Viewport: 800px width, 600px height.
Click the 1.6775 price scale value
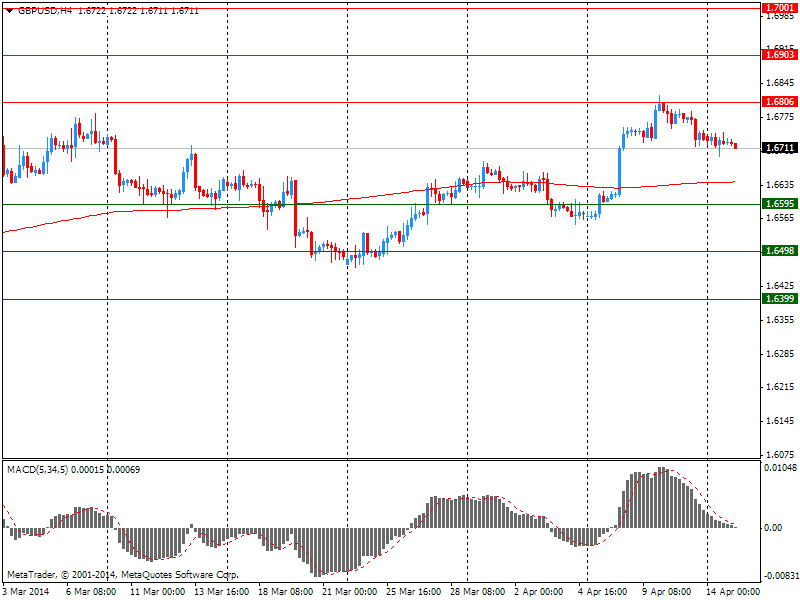pos(781,117)
